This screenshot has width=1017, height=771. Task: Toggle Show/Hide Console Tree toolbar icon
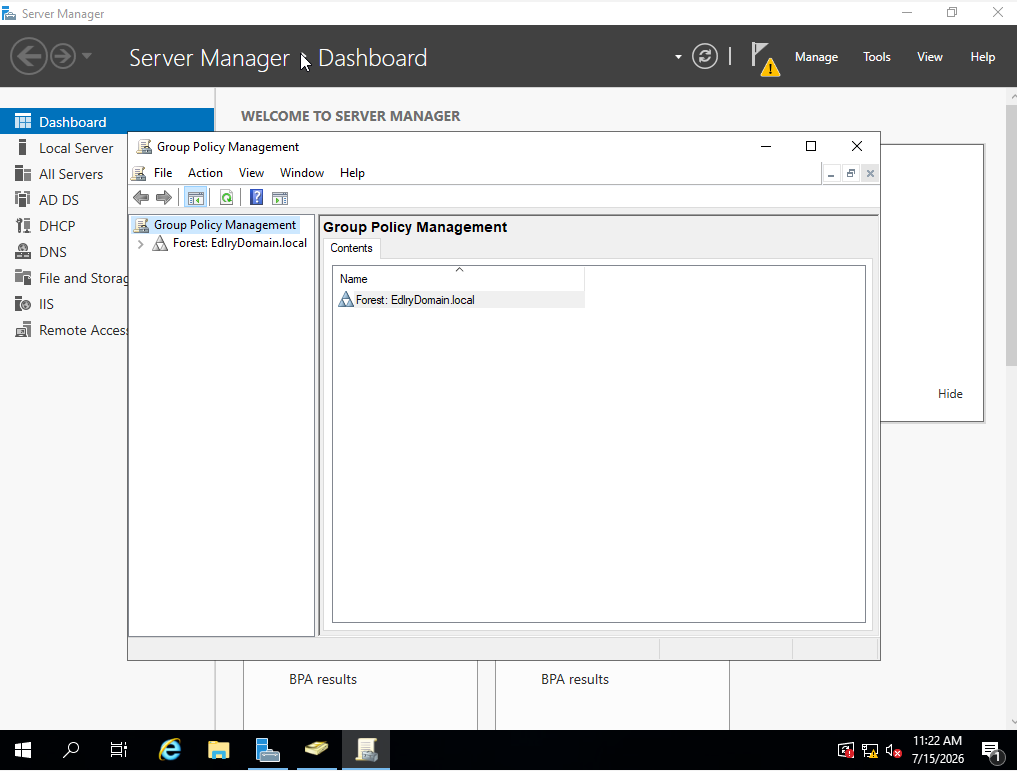click(195, 198)
